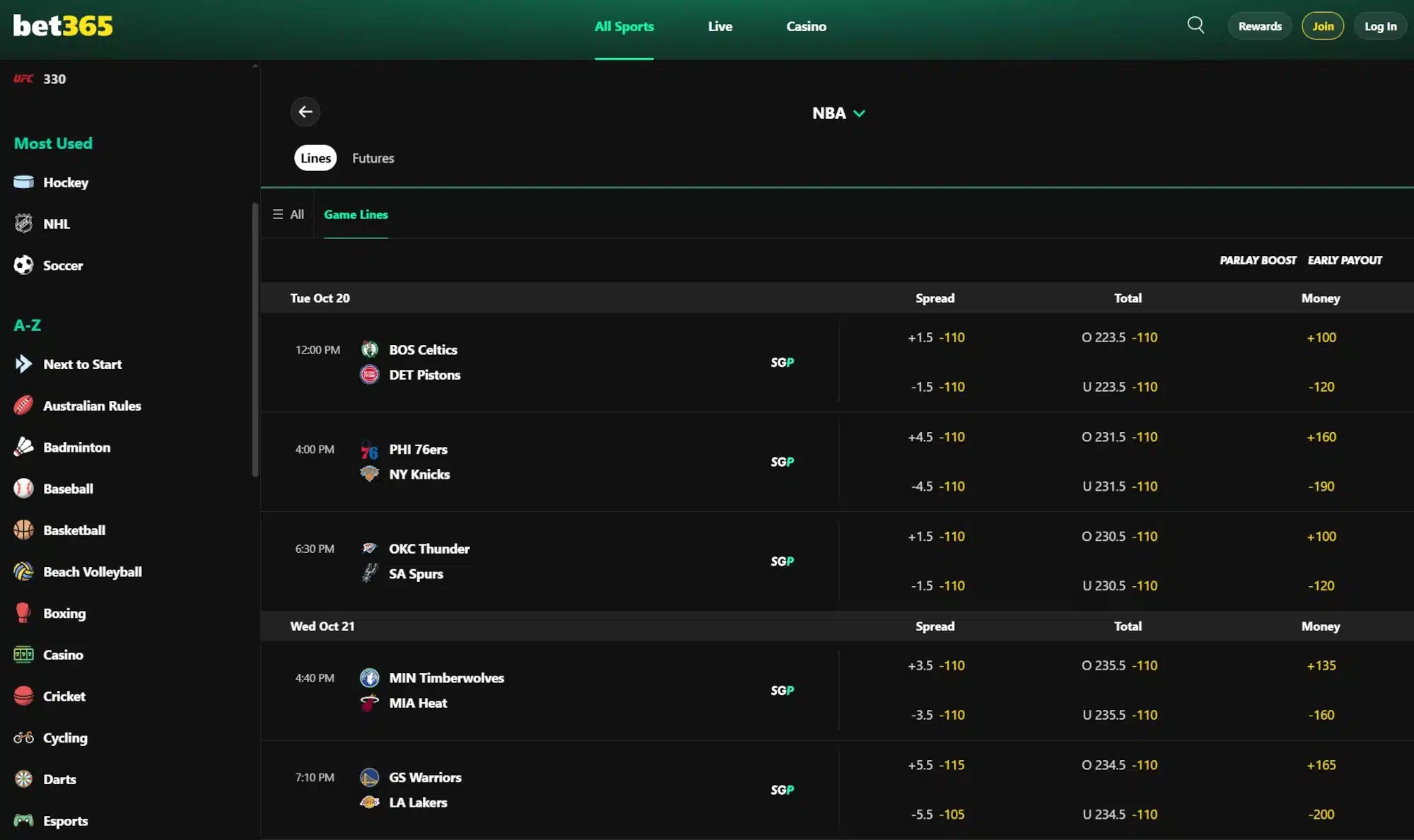This screenshot has height=840, width=1414.
Task: Click the PHI 76ers team logo
Action: [369, 449]
